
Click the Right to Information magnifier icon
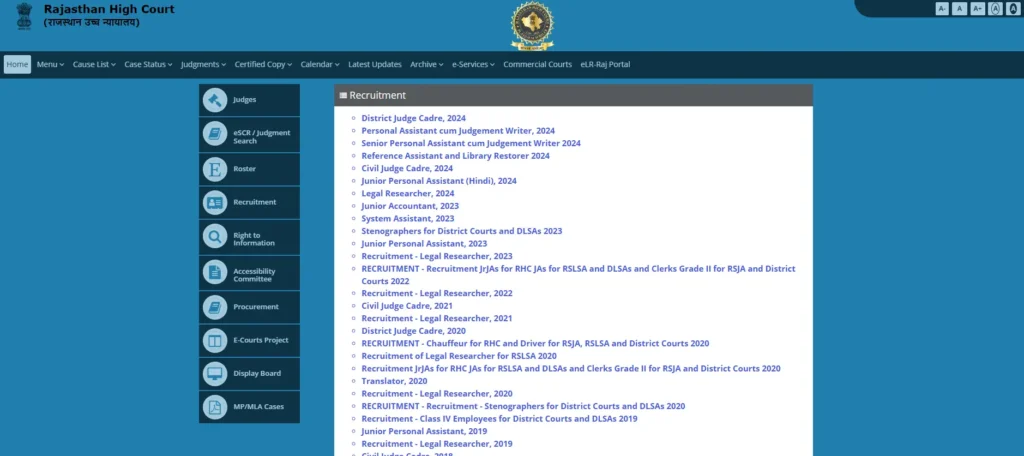point(215,237)
